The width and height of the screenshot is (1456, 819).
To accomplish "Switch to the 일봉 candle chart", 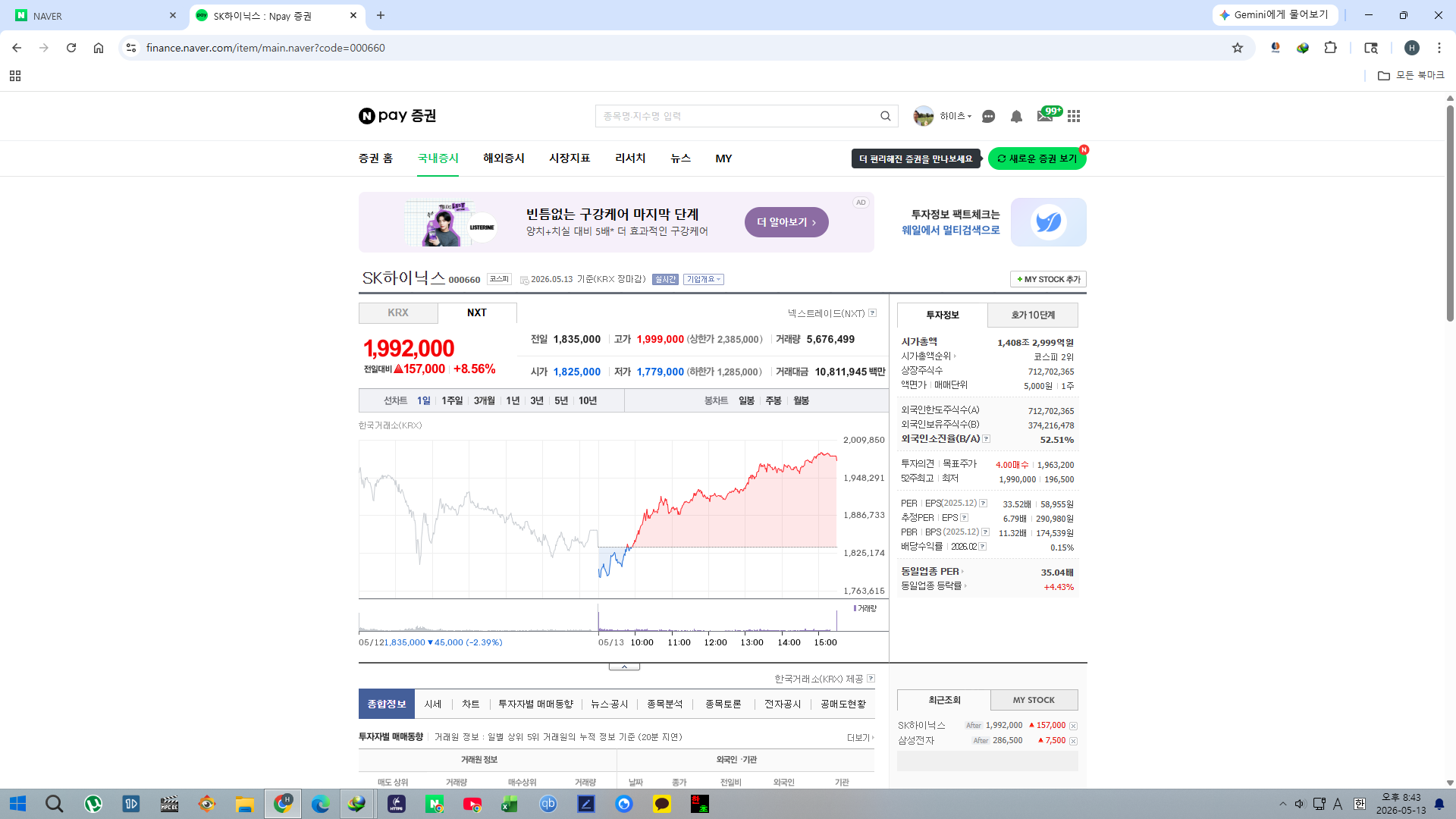I will click(746, 400).
